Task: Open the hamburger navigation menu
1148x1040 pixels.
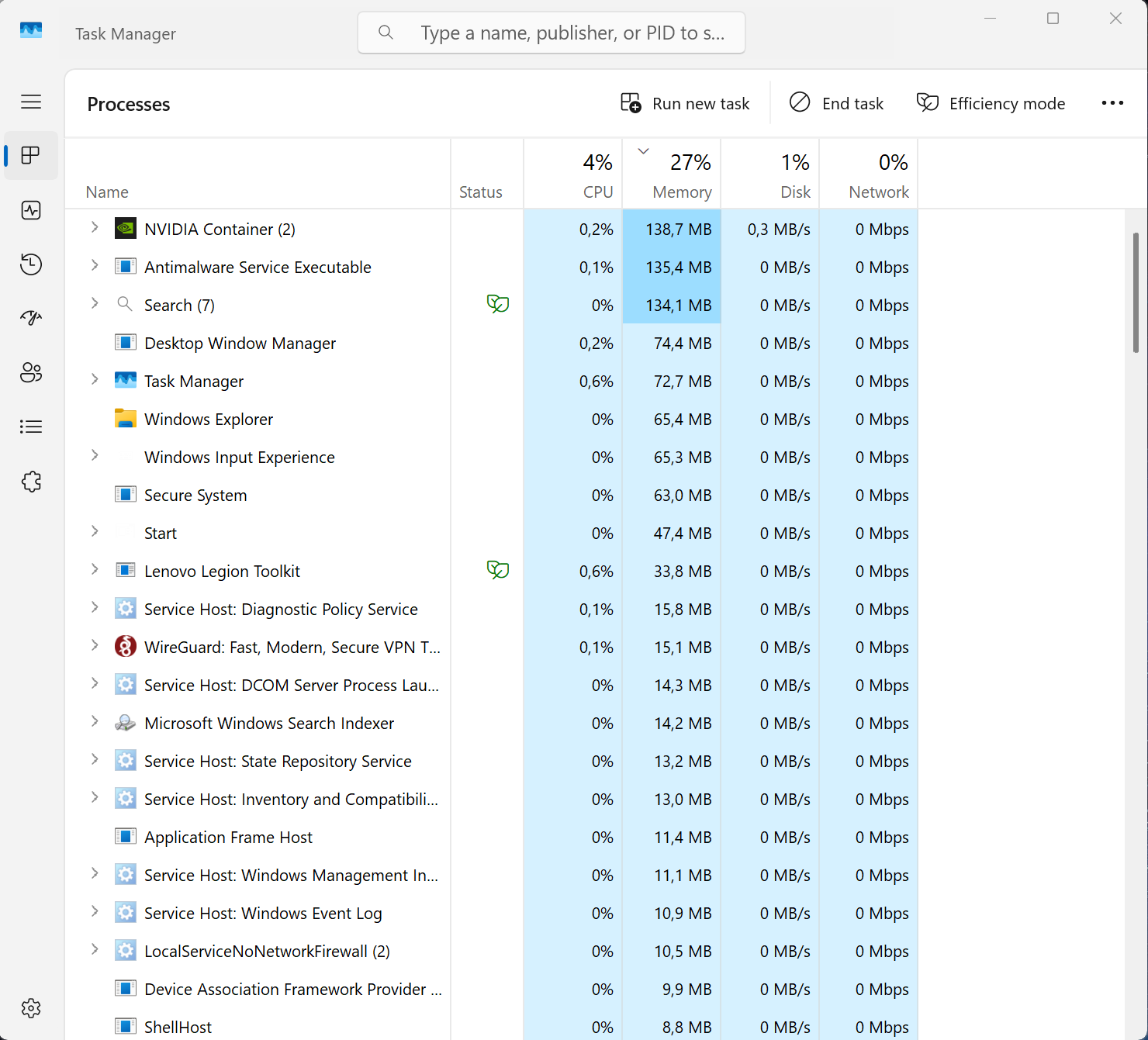Action: [31, 102]
